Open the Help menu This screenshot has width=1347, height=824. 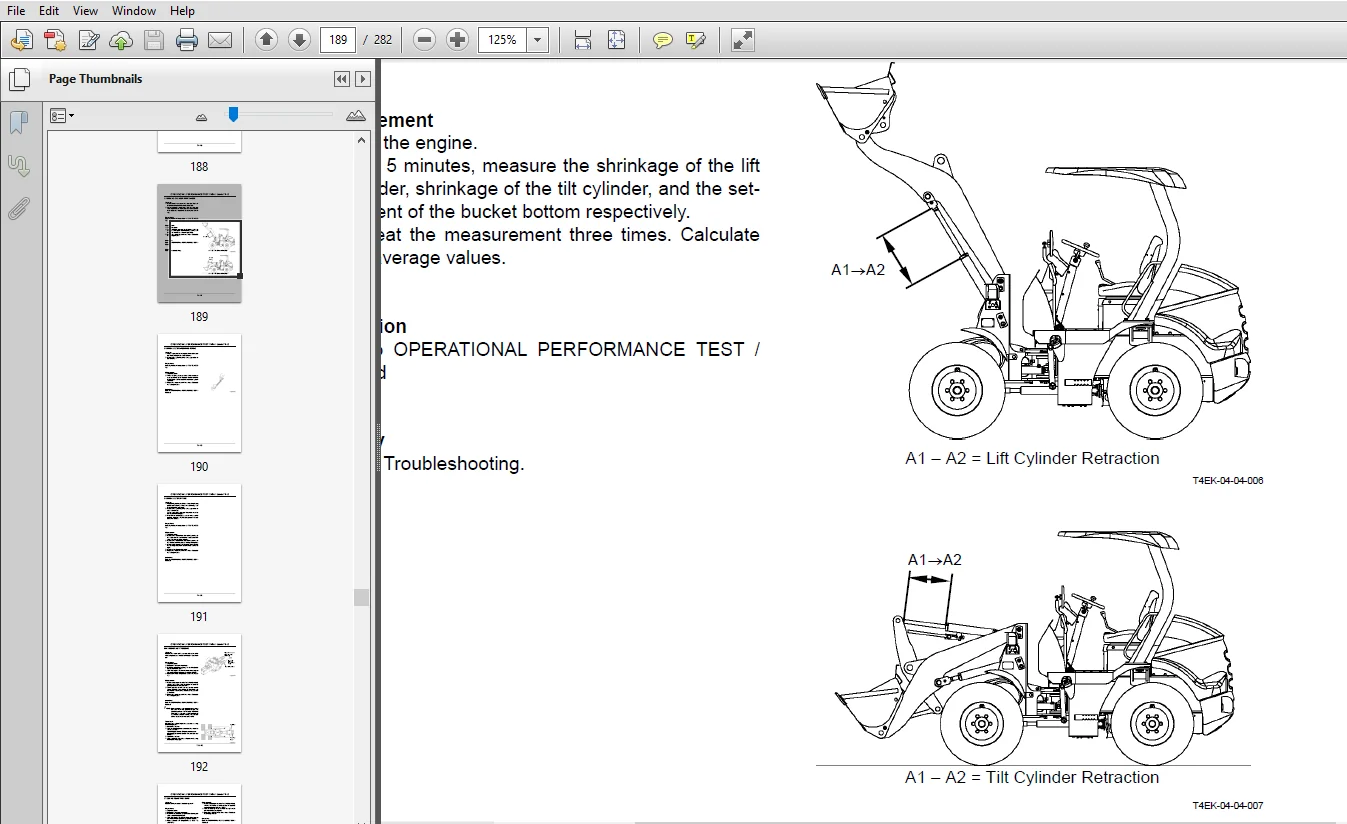pyautogui.click(x=183, y=11)
